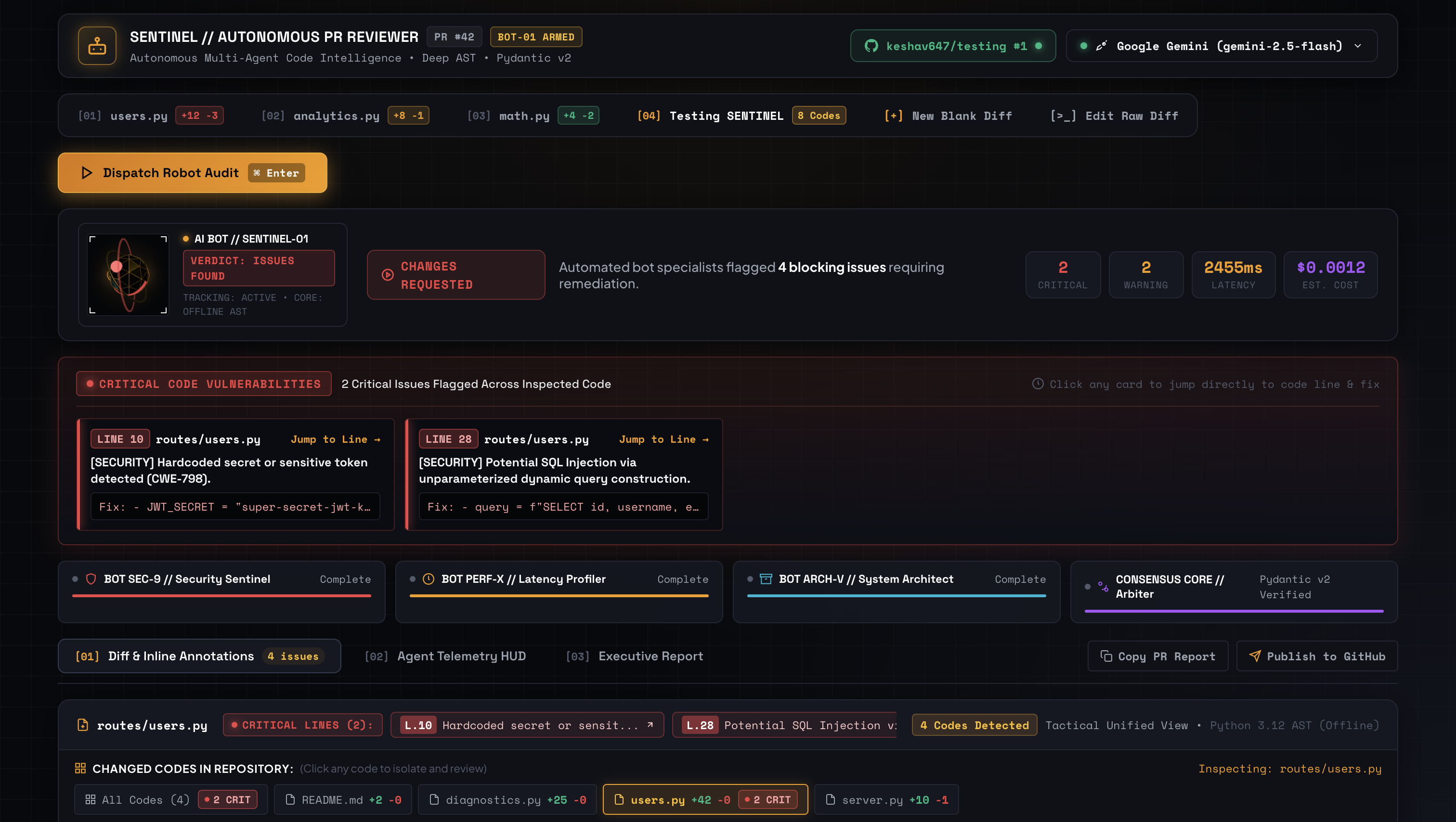
Task: Click the GitHub icon in repo badge
Action: [x=871, y=46]
